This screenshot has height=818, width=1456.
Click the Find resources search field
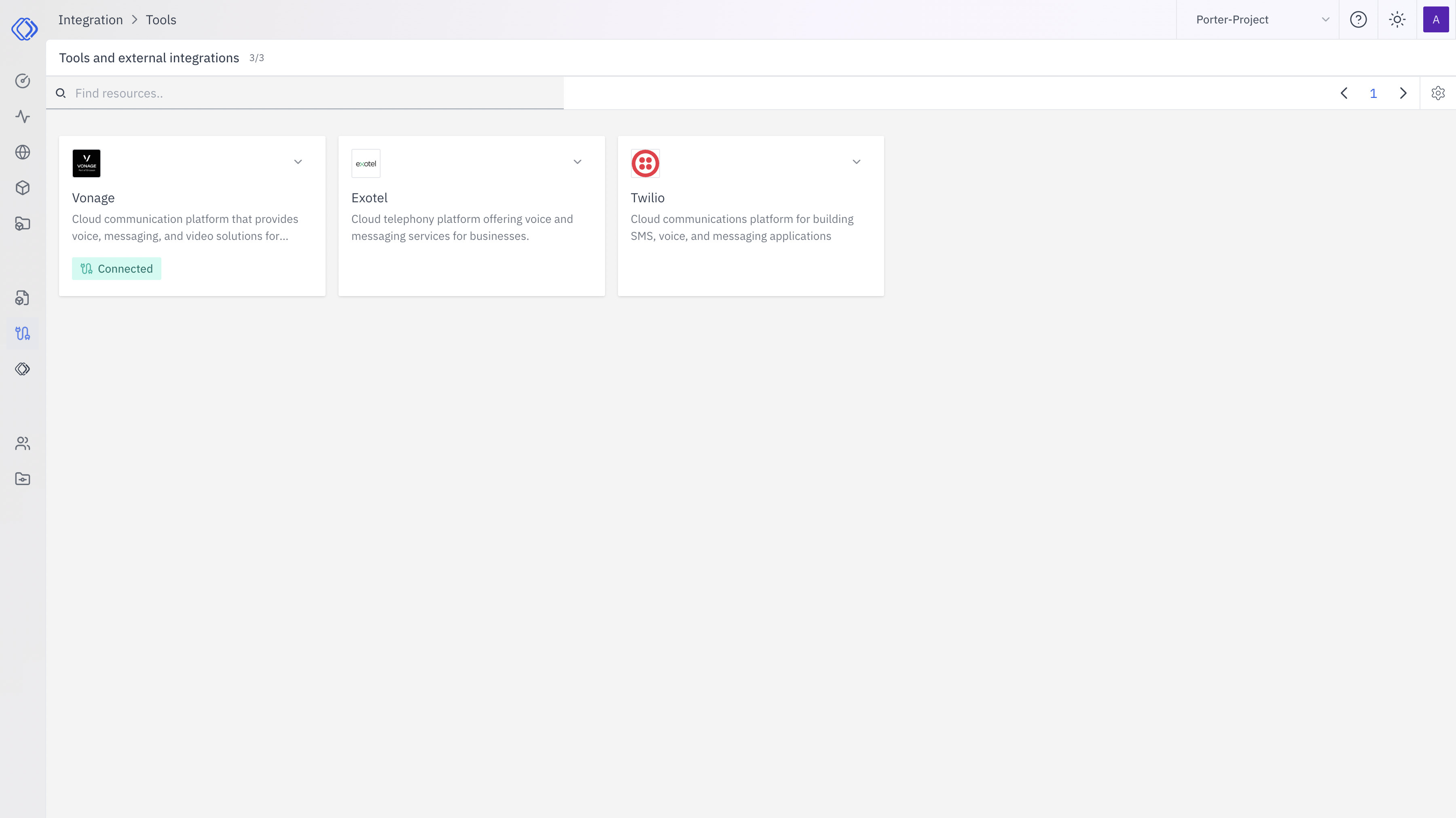(x=226, y=93)
